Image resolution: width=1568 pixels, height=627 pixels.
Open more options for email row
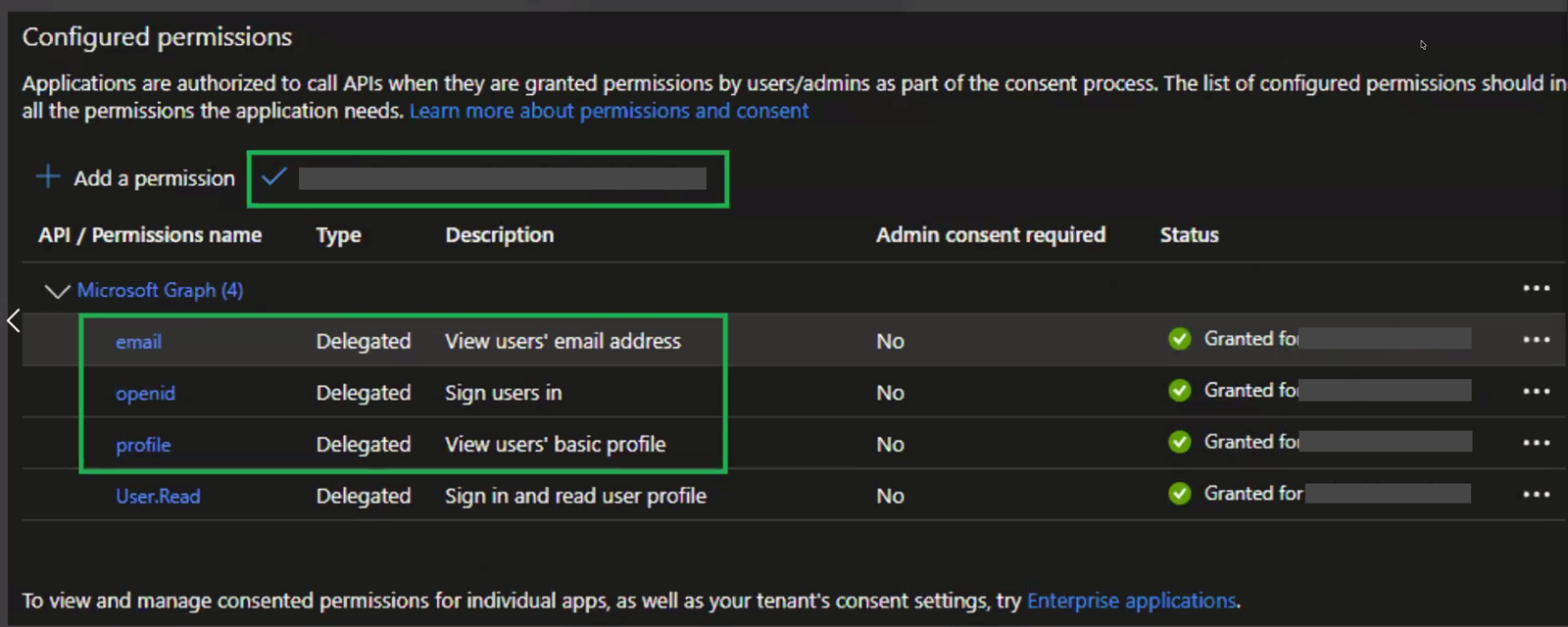(x=1536, y=339)
